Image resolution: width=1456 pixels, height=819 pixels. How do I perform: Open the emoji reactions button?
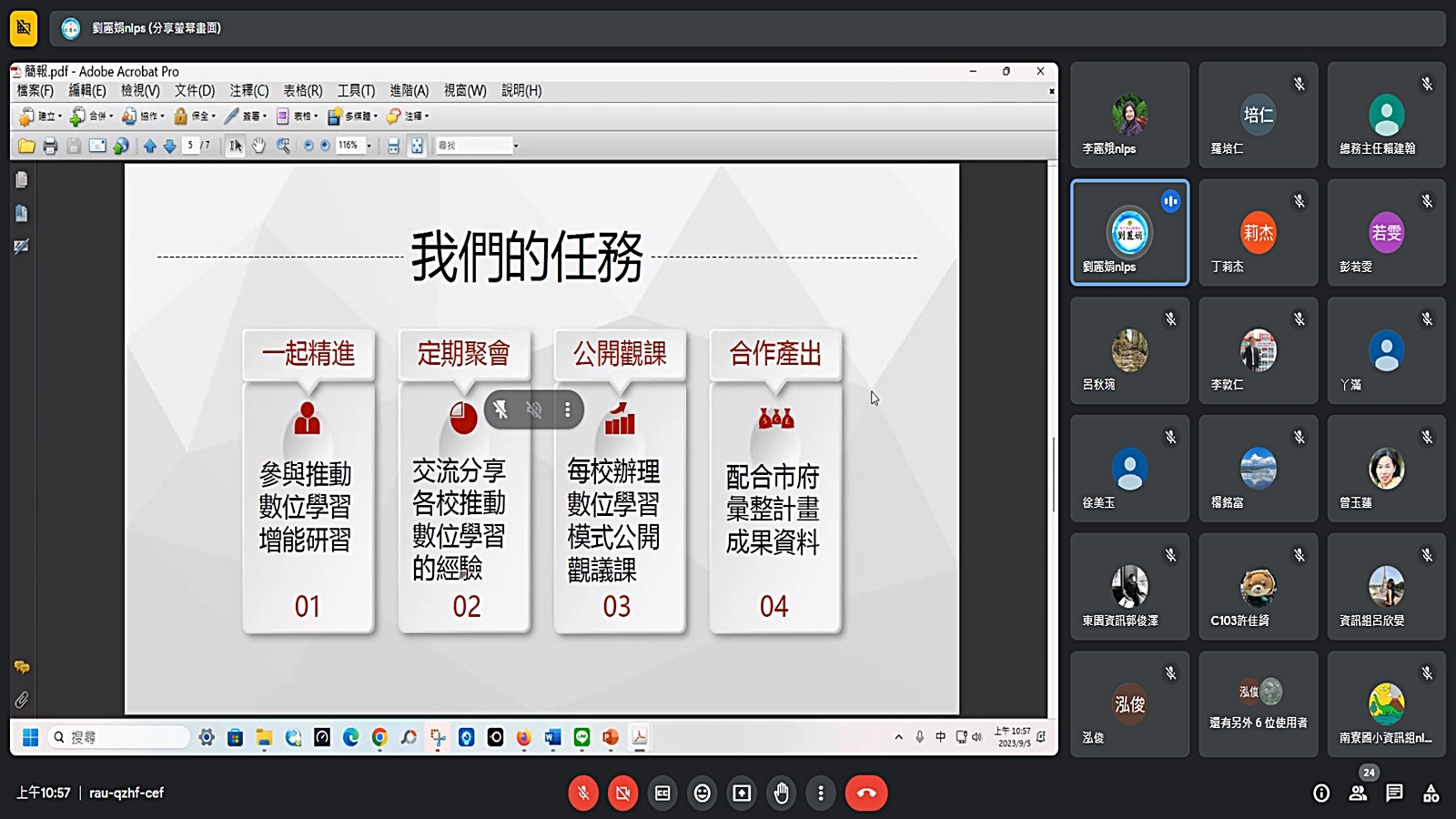click(703, 794)
